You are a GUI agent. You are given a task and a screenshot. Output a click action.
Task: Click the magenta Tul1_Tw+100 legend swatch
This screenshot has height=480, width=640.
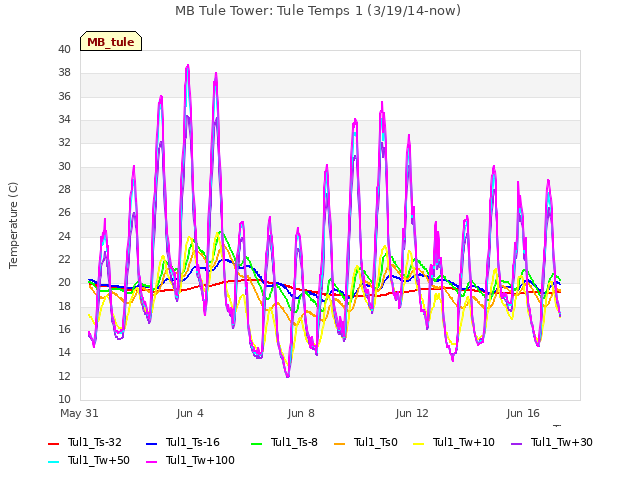pyautogui.click(x=151, y=461)
